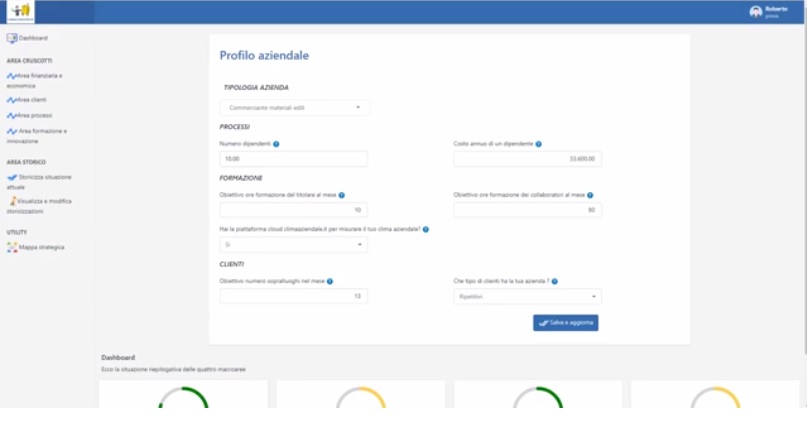Click help icon for Costo annuo di un dipendente
The image size is (807, 422).
point(539,144)
